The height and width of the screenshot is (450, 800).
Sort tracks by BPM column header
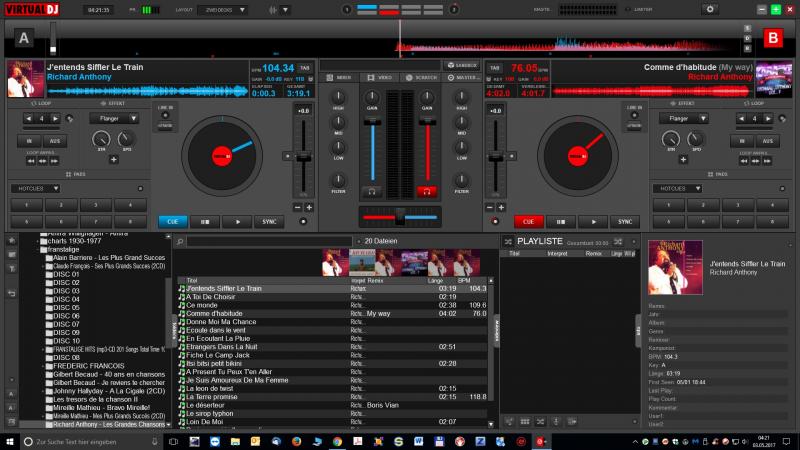coord(464,281)
